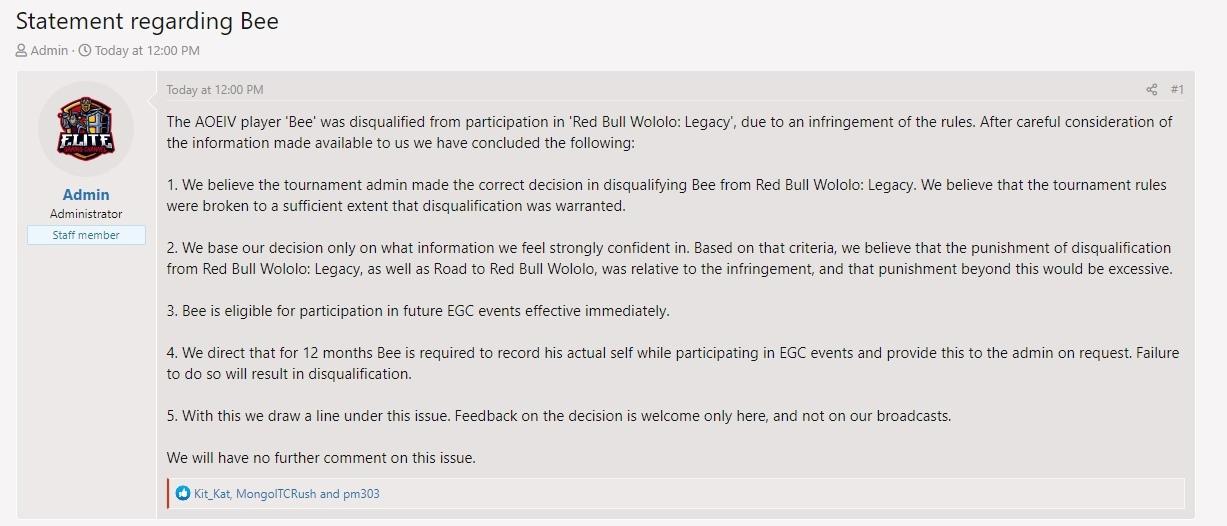Screen dimensions: 1227x526
Task: Open the post timestamp permalink
Action: (215, 90)
